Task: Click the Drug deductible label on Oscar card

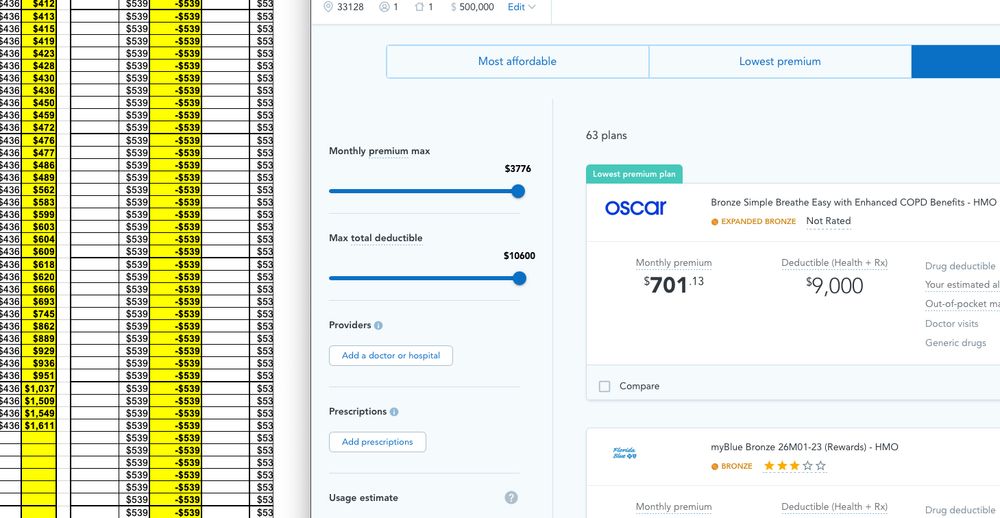Action: click(x=960, y=267)
